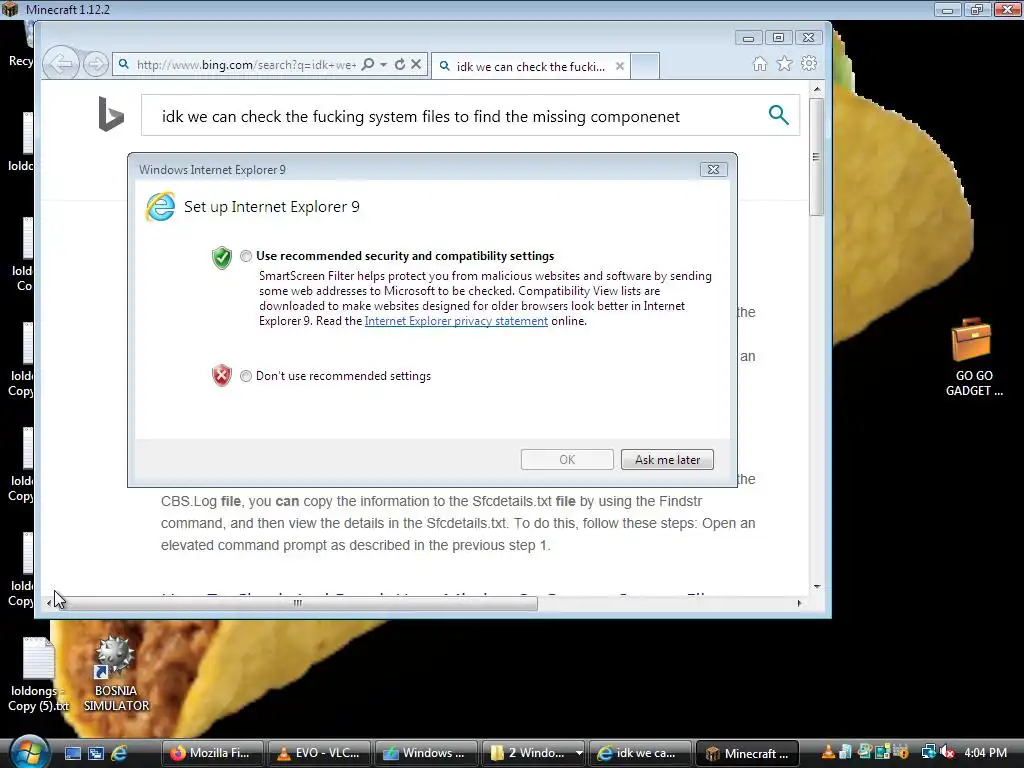Click the muted volume tray icon

948,752
